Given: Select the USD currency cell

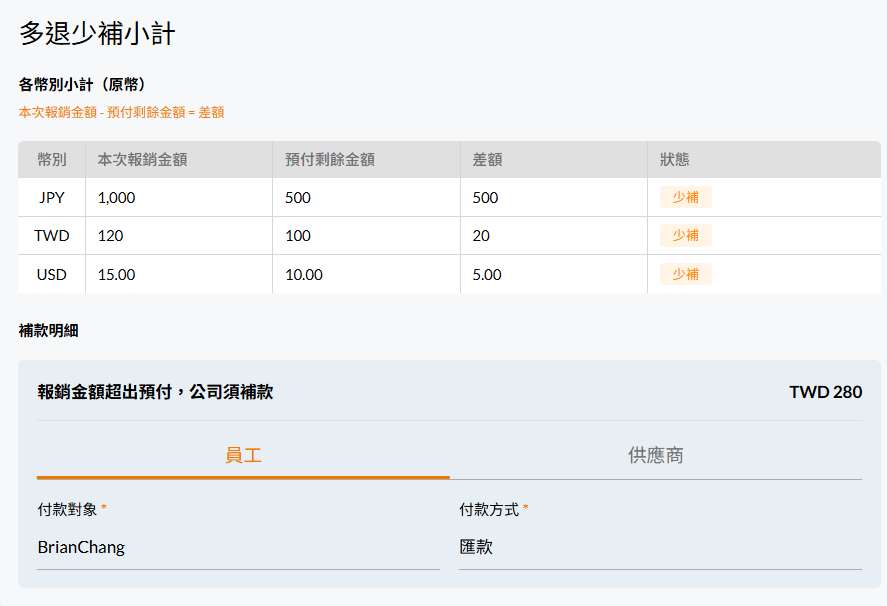Looking at the screenshot, I should click(x=51, y=274).
